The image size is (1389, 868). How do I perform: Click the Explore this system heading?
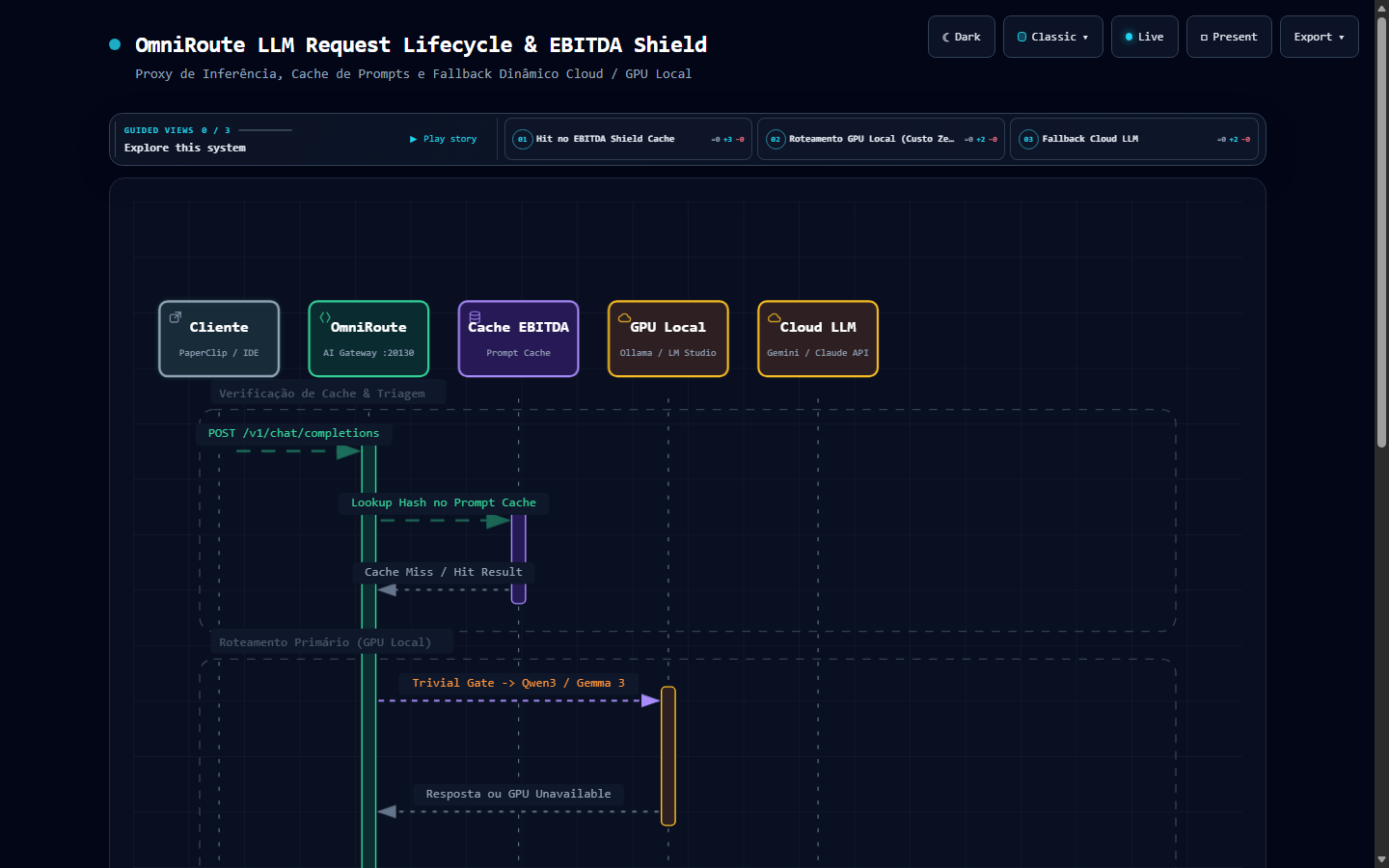185,148
